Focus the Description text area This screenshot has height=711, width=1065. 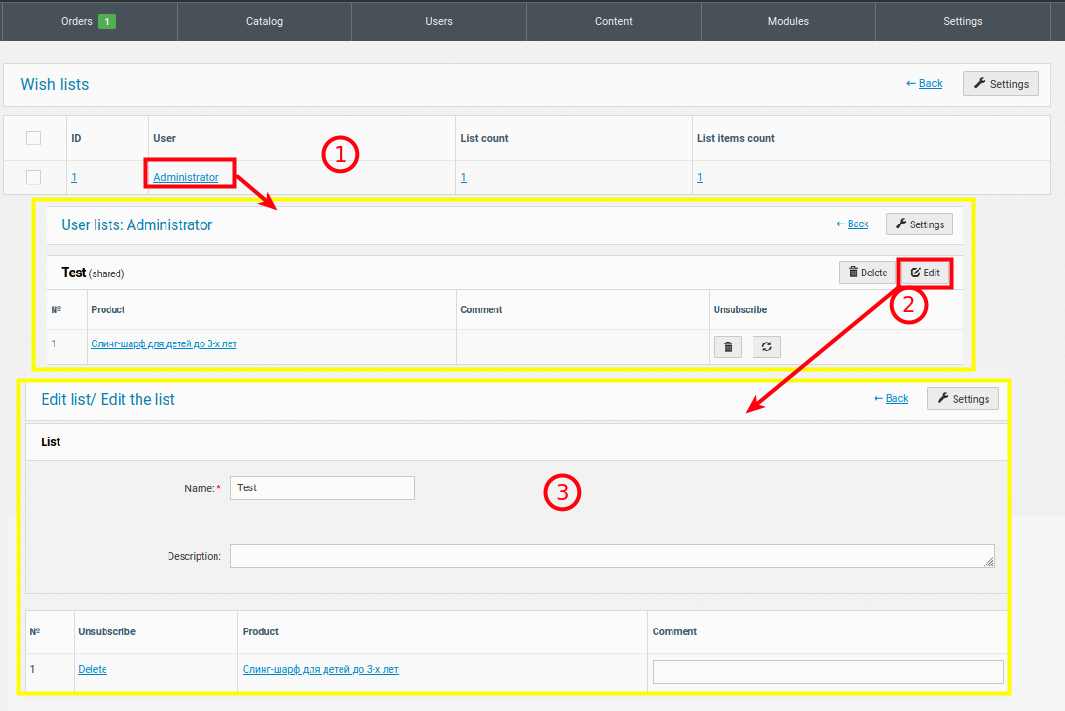coord(612,555)
